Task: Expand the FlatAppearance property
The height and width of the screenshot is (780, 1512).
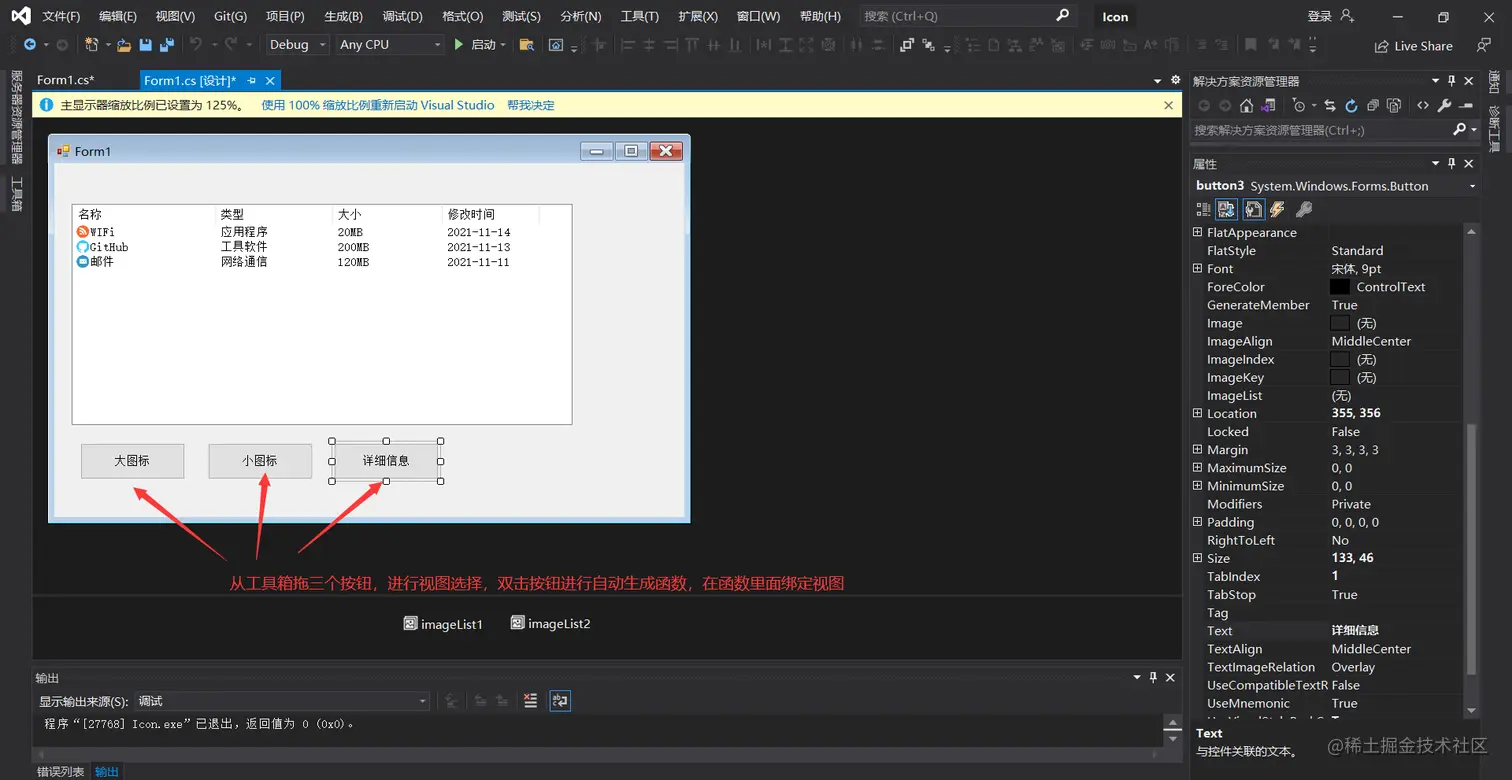Action: pos(1198,233)
